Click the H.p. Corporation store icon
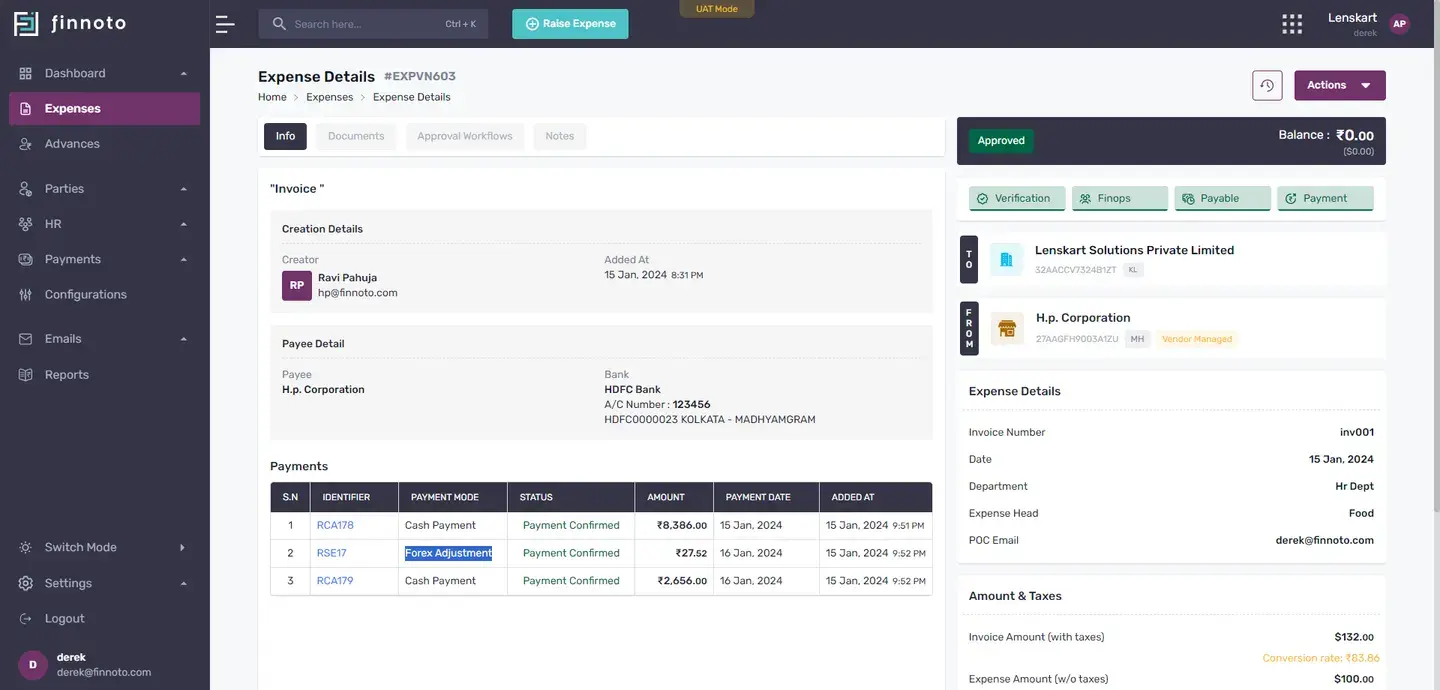 point(1007,328)
